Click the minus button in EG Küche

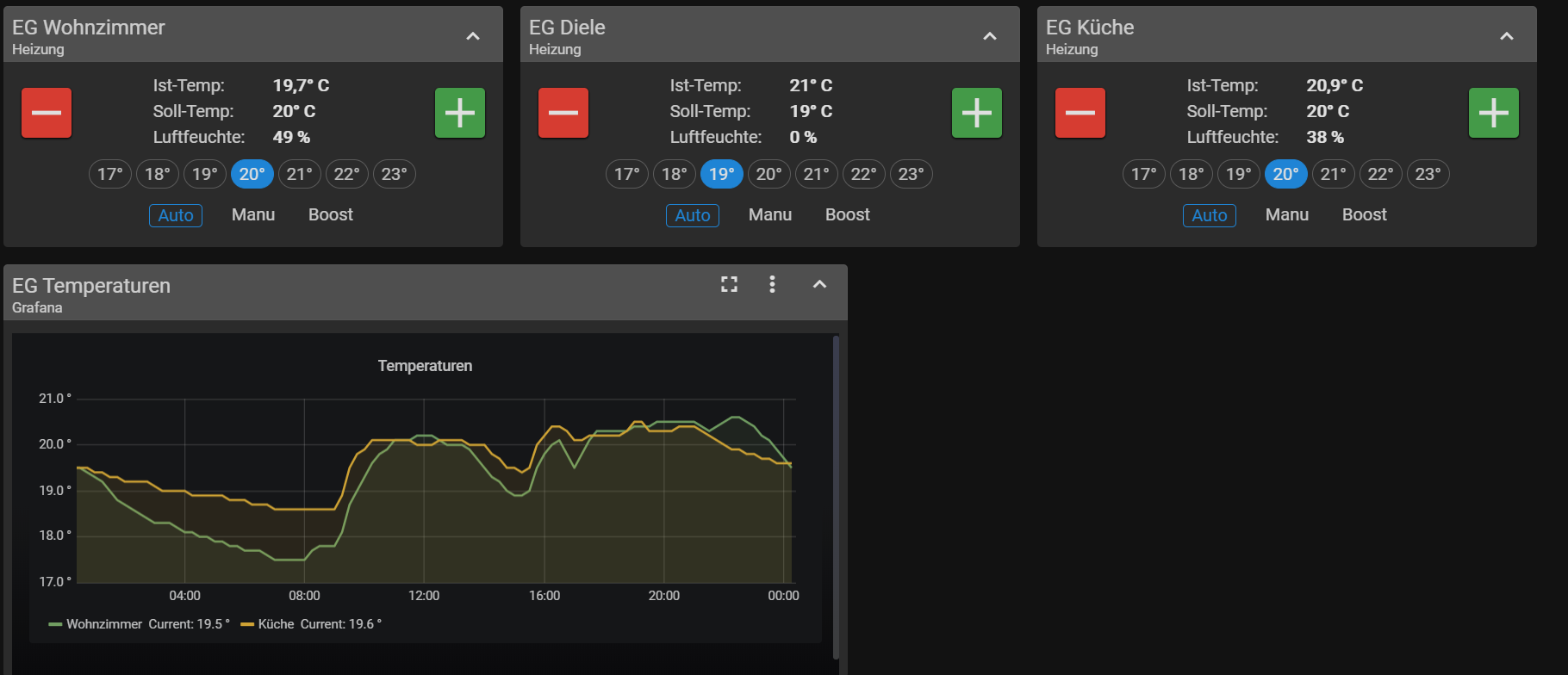coord(1080,113)
